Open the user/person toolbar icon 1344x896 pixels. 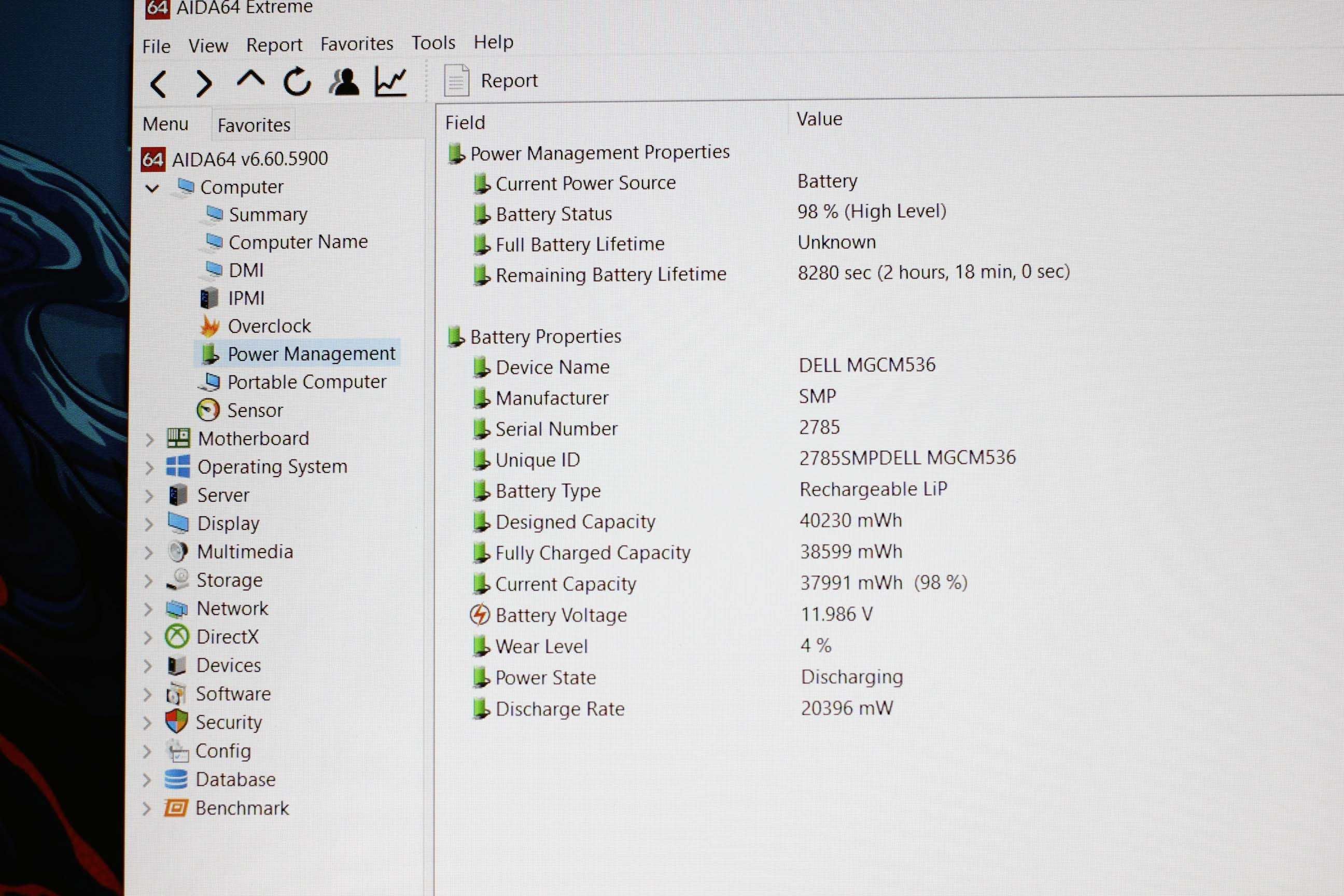pos(344,81)
